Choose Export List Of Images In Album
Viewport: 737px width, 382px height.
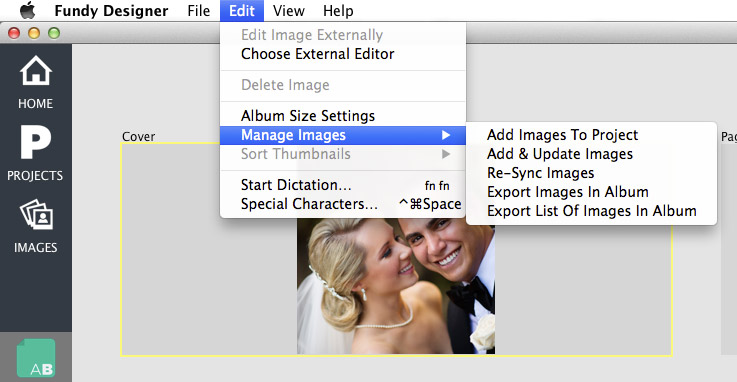[591, 211]
